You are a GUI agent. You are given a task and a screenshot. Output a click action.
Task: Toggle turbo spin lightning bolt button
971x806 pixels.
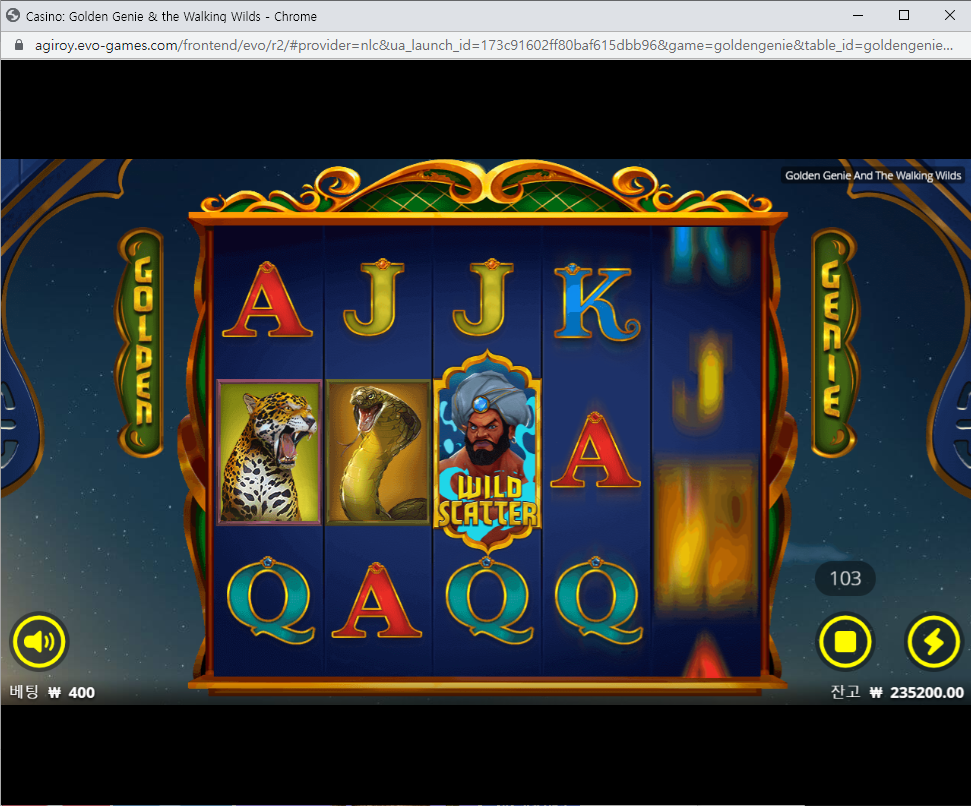[x=933, y=641]
